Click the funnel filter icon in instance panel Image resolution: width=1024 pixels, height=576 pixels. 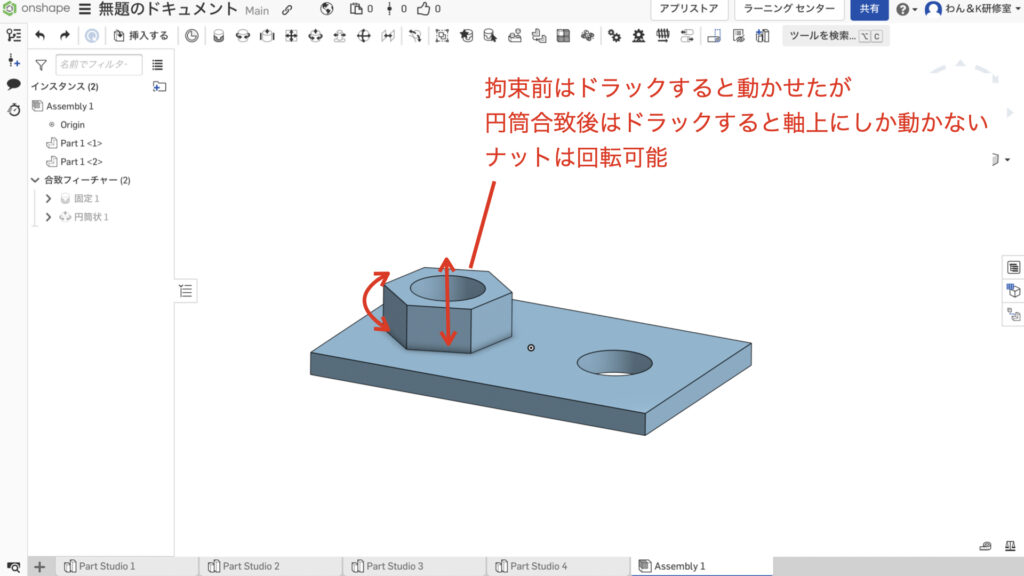click(41, 65)
